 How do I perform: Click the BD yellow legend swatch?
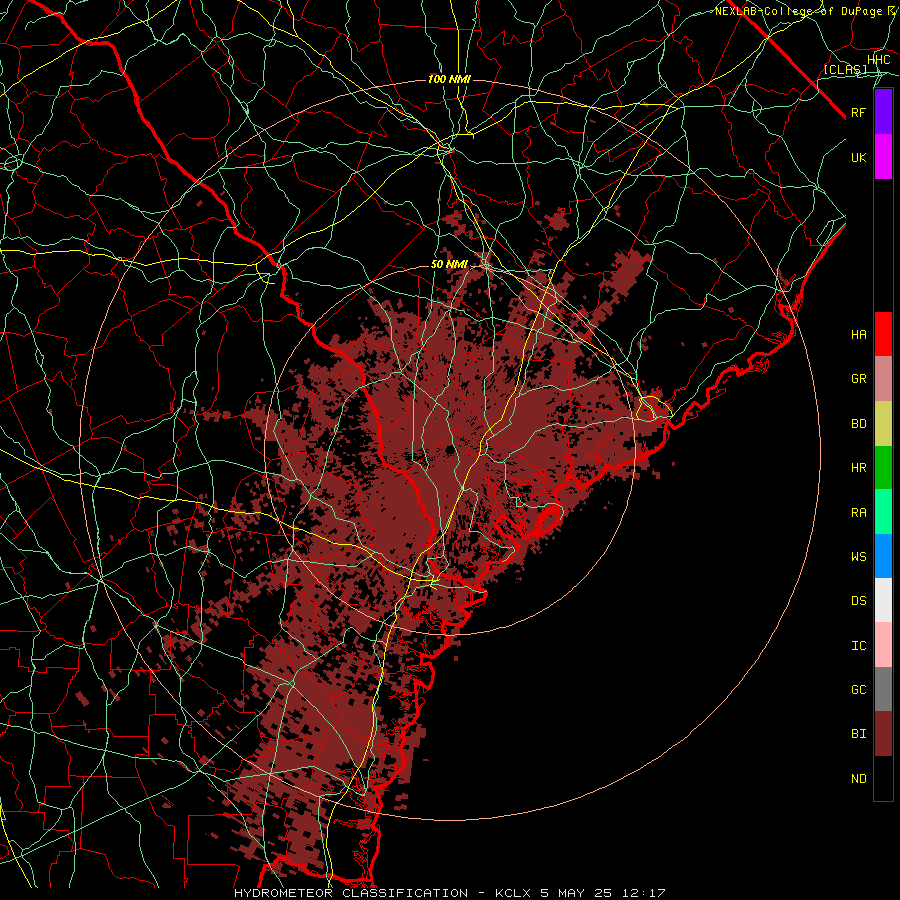[883, 424]
